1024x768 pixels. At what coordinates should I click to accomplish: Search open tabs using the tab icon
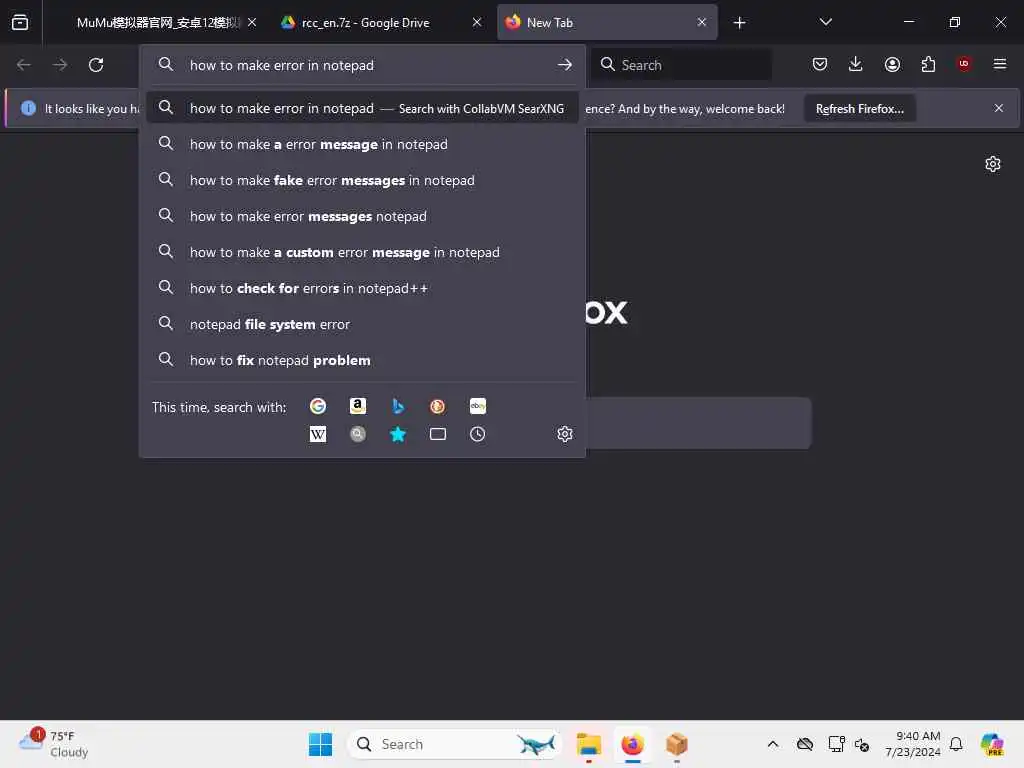pos(438,434)
